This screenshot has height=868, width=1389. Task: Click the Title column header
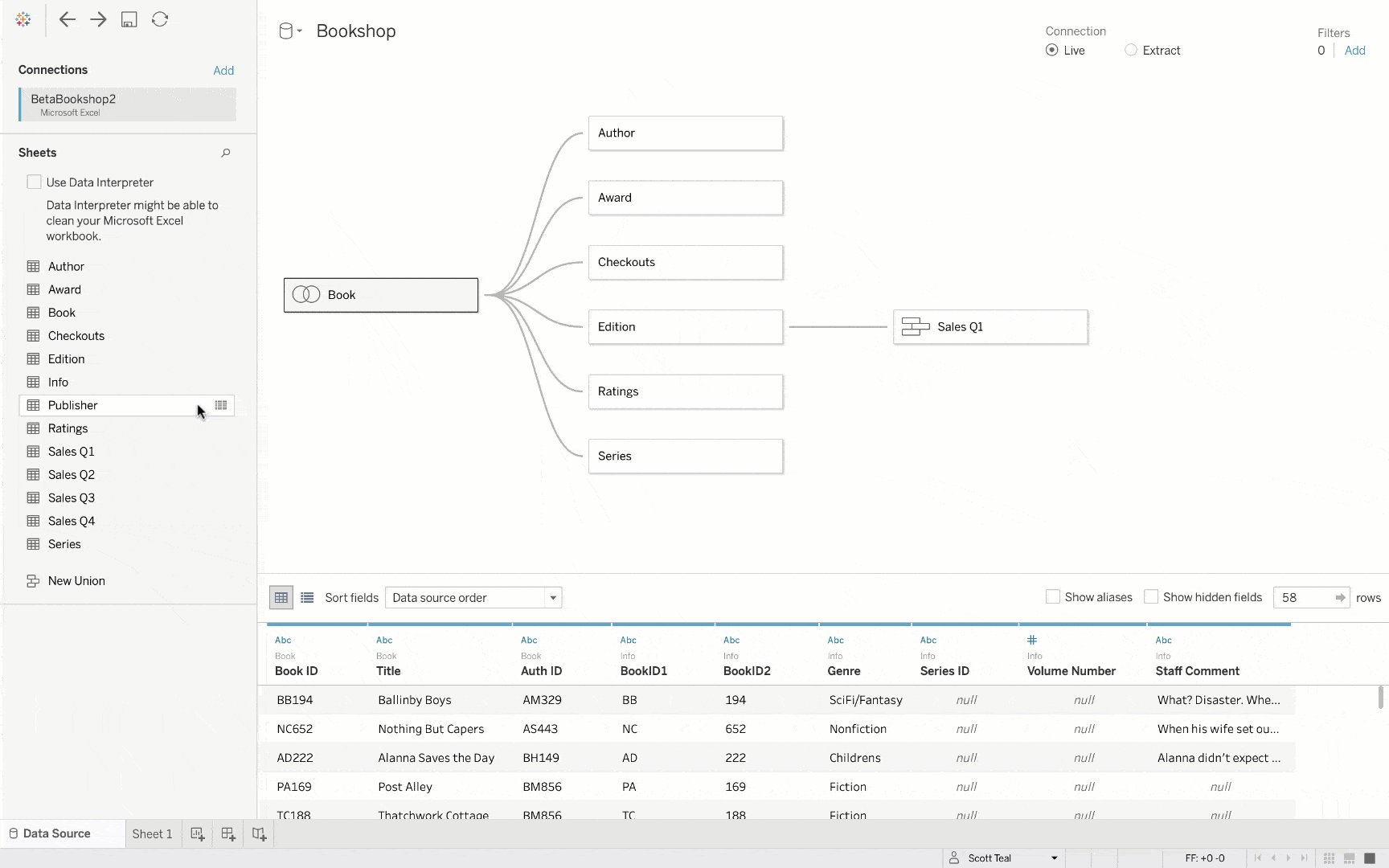(388, 671)
